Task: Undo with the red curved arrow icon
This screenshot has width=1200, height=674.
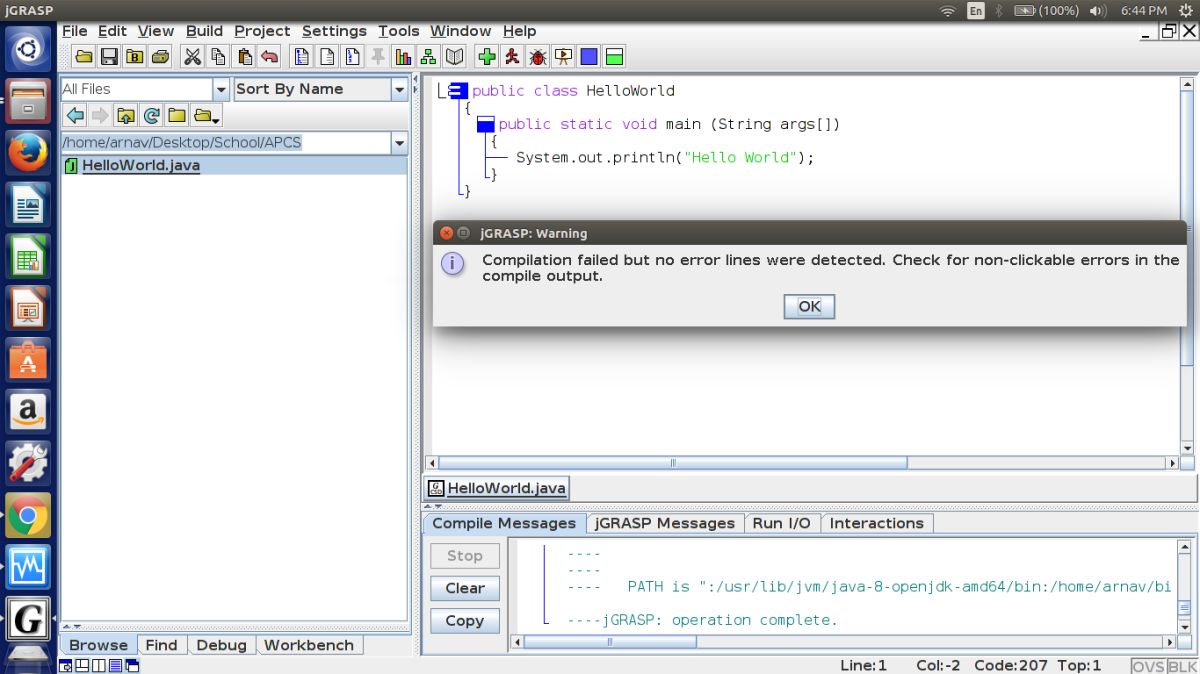Action: tap(270, 56)
